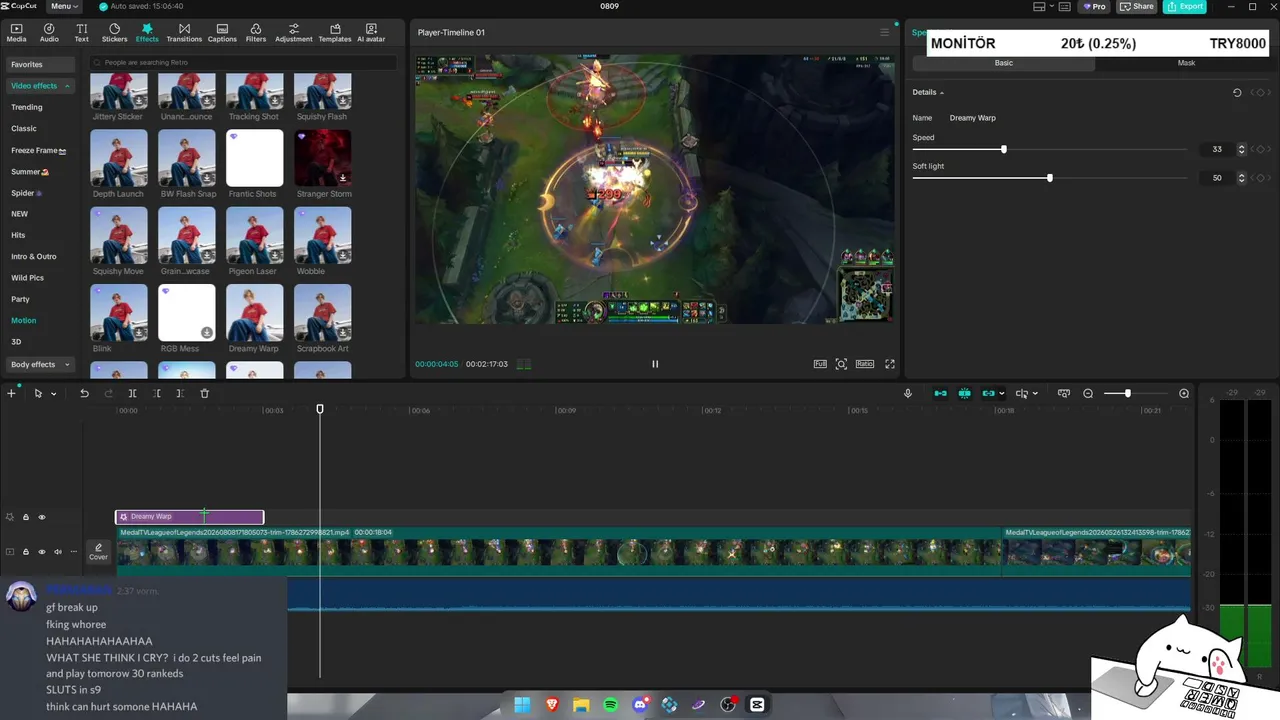1280x720 pixels.
Task: Open the Menu dropdown
Action: (63, 6)
